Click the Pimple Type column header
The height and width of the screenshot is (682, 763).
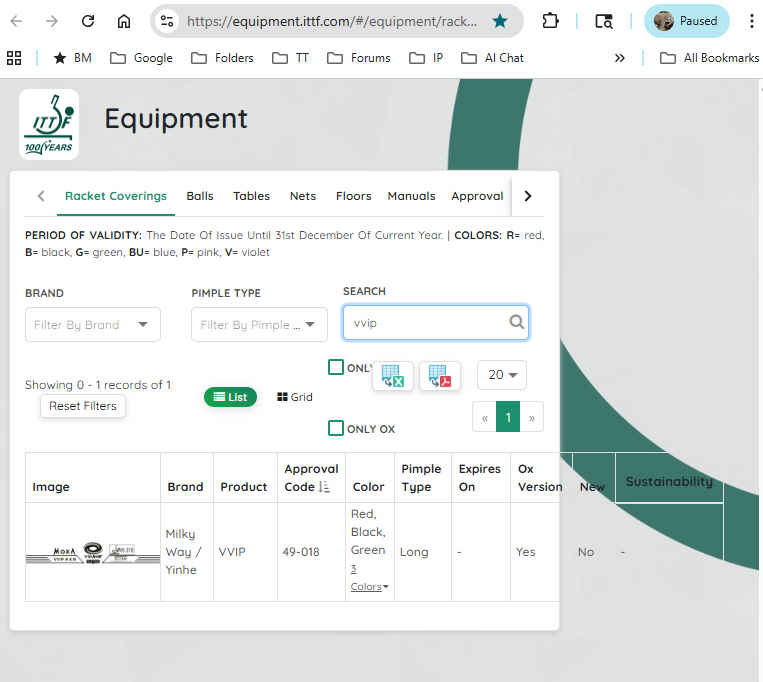(x=421, y=478)
